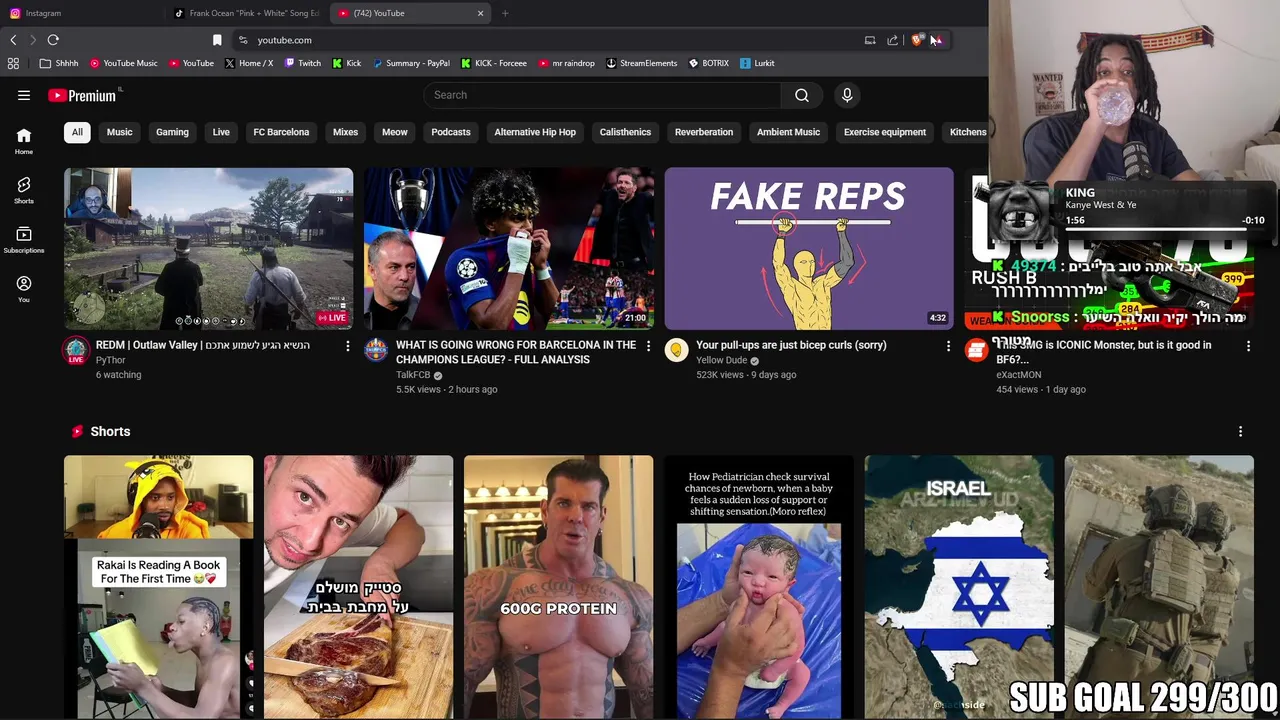Click the search magnifier button
The width and height of the screenshot is (1280, 720).
pyautogui.click(x=801, y=95)
